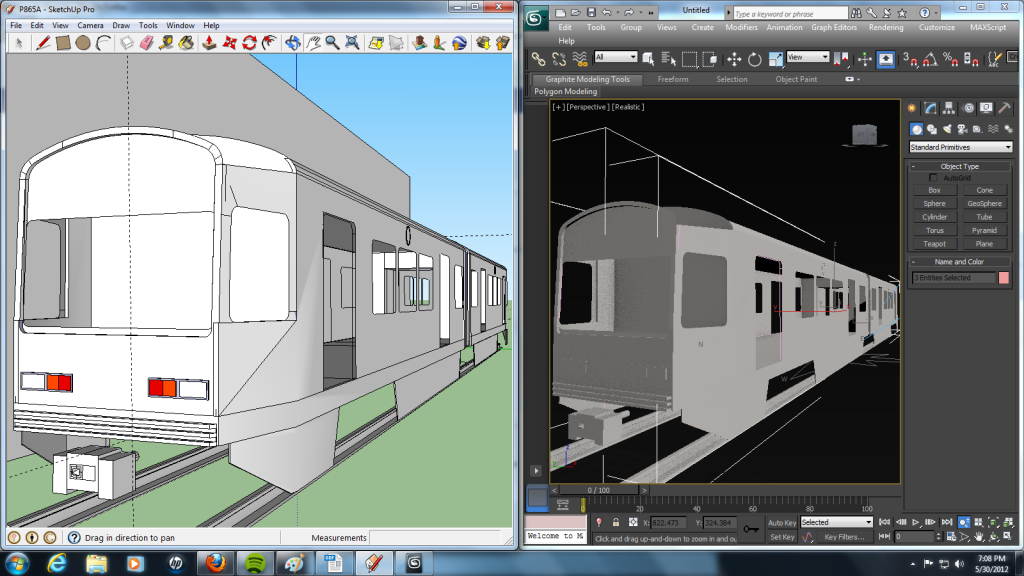Select the Line pencil tool in SketchUp
Screen dimensions: 1024x576
[x=43, y=43]
